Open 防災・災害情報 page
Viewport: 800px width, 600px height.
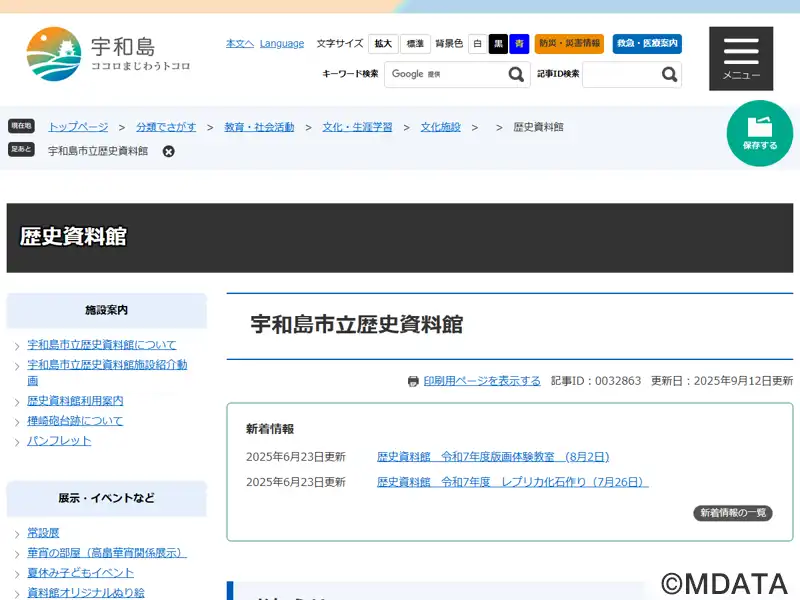[569, 44]
